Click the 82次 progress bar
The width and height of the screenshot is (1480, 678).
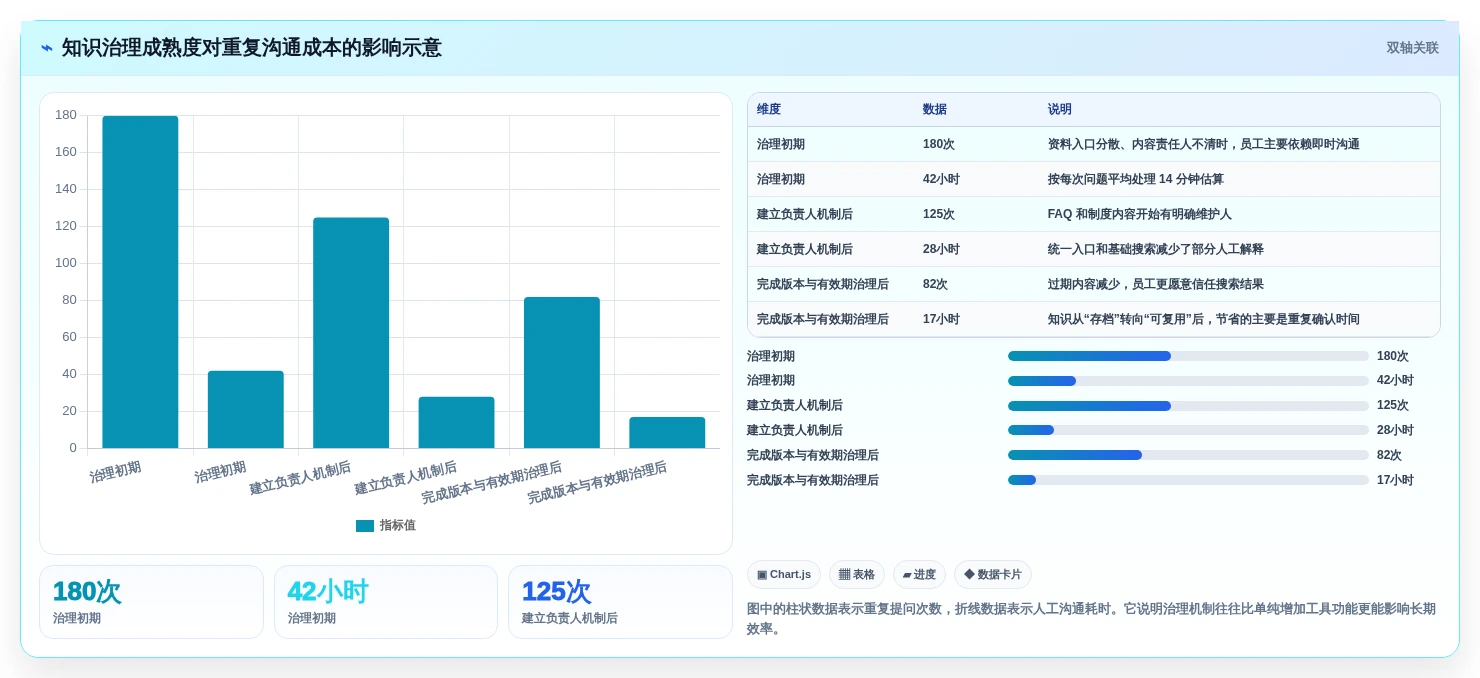coord(1188,455)
